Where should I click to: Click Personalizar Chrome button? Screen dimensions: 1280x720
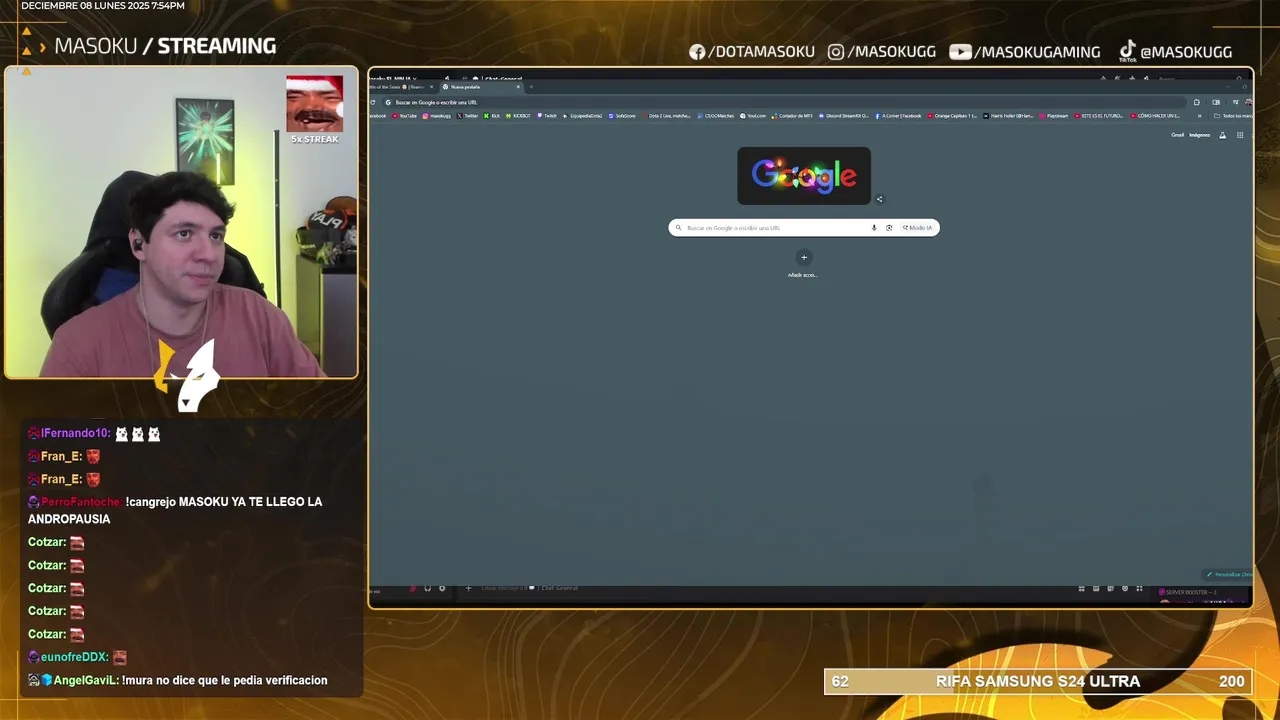(1229, 575)
